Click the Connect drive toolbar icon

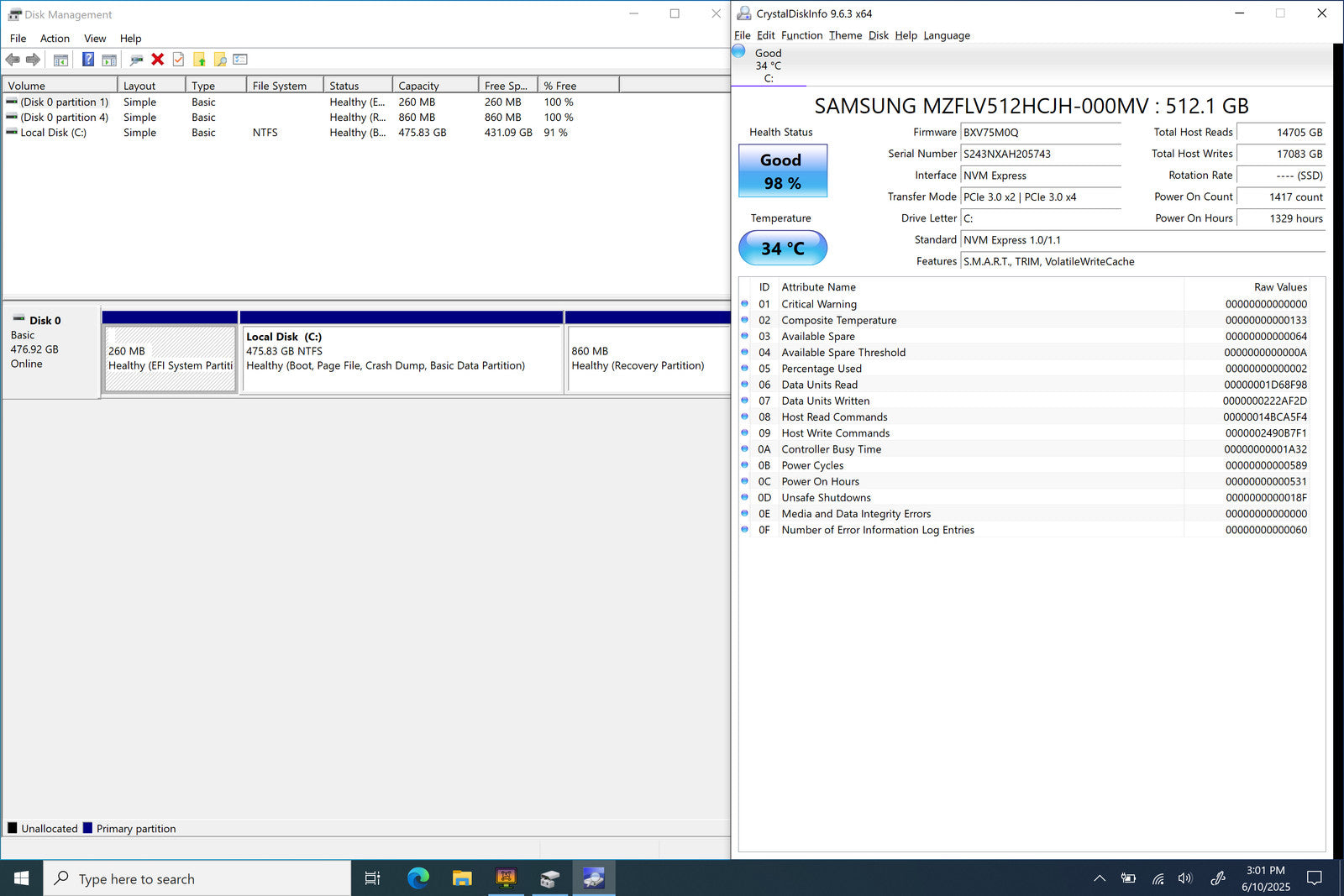pyautogui.click(x=136, y=60)
